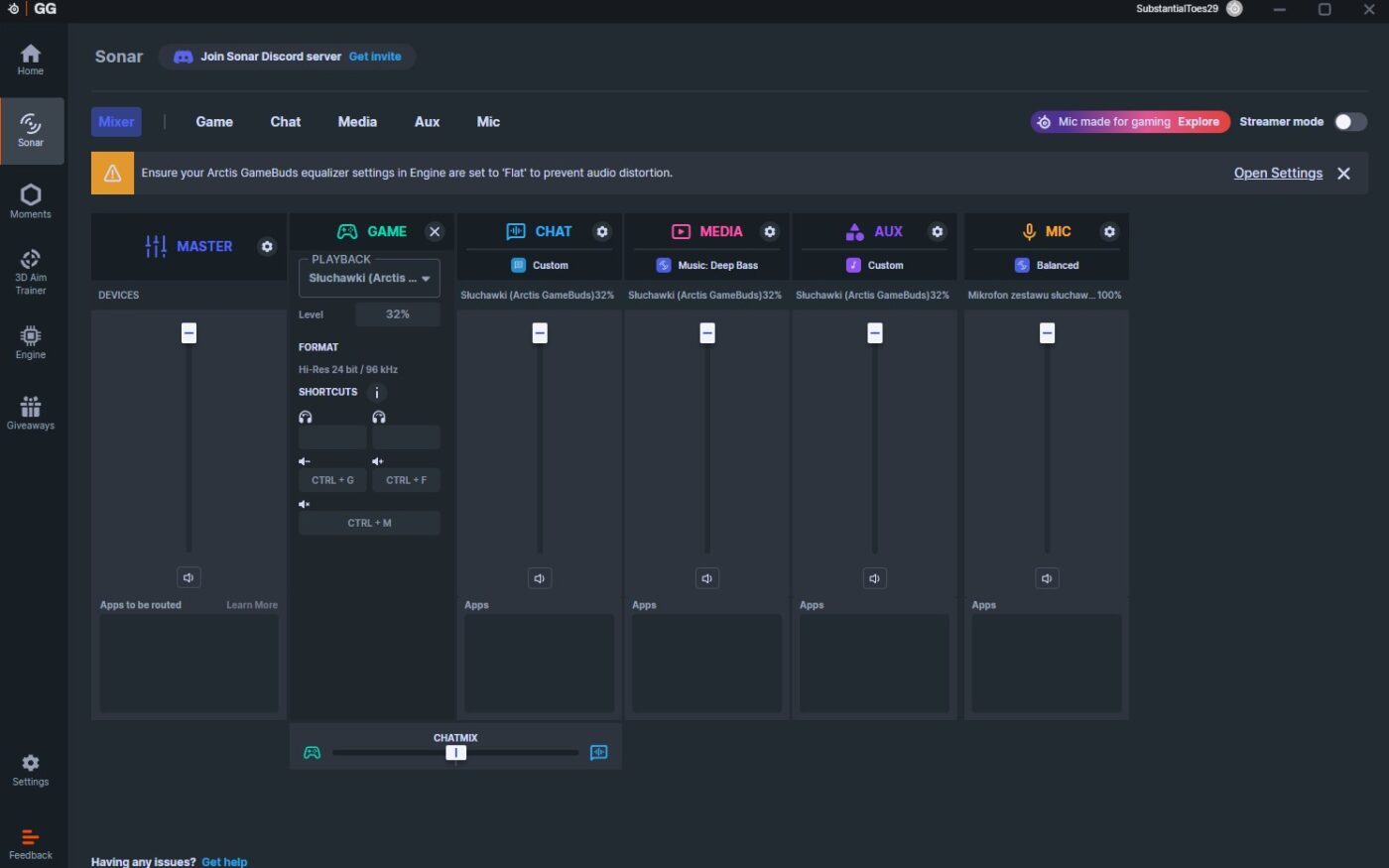Click the Master Apps to be routed box
Viewport: 1389px width, 868px height.
189,664
